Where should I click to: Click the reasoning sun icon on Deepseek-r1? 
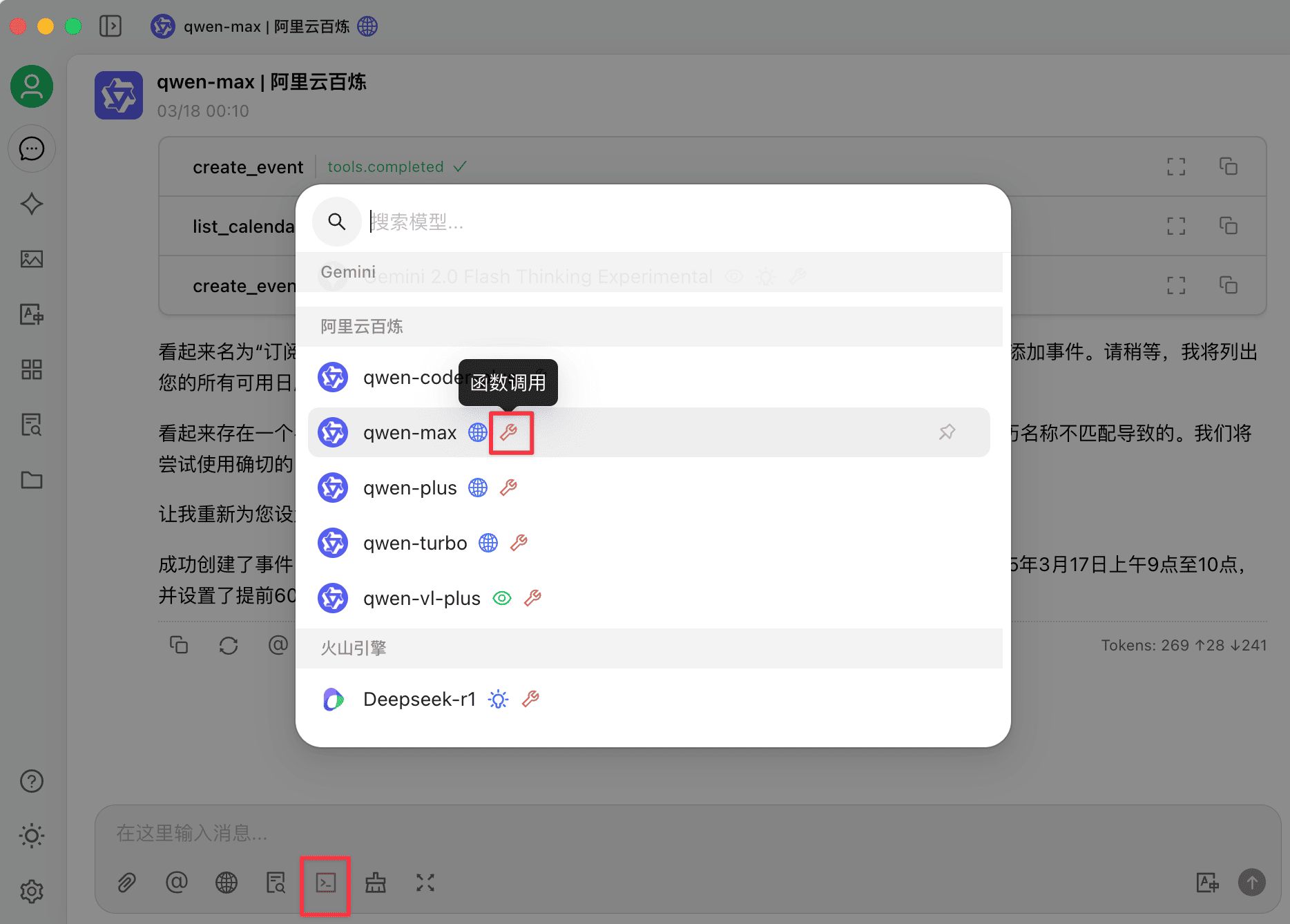[498, 699]
